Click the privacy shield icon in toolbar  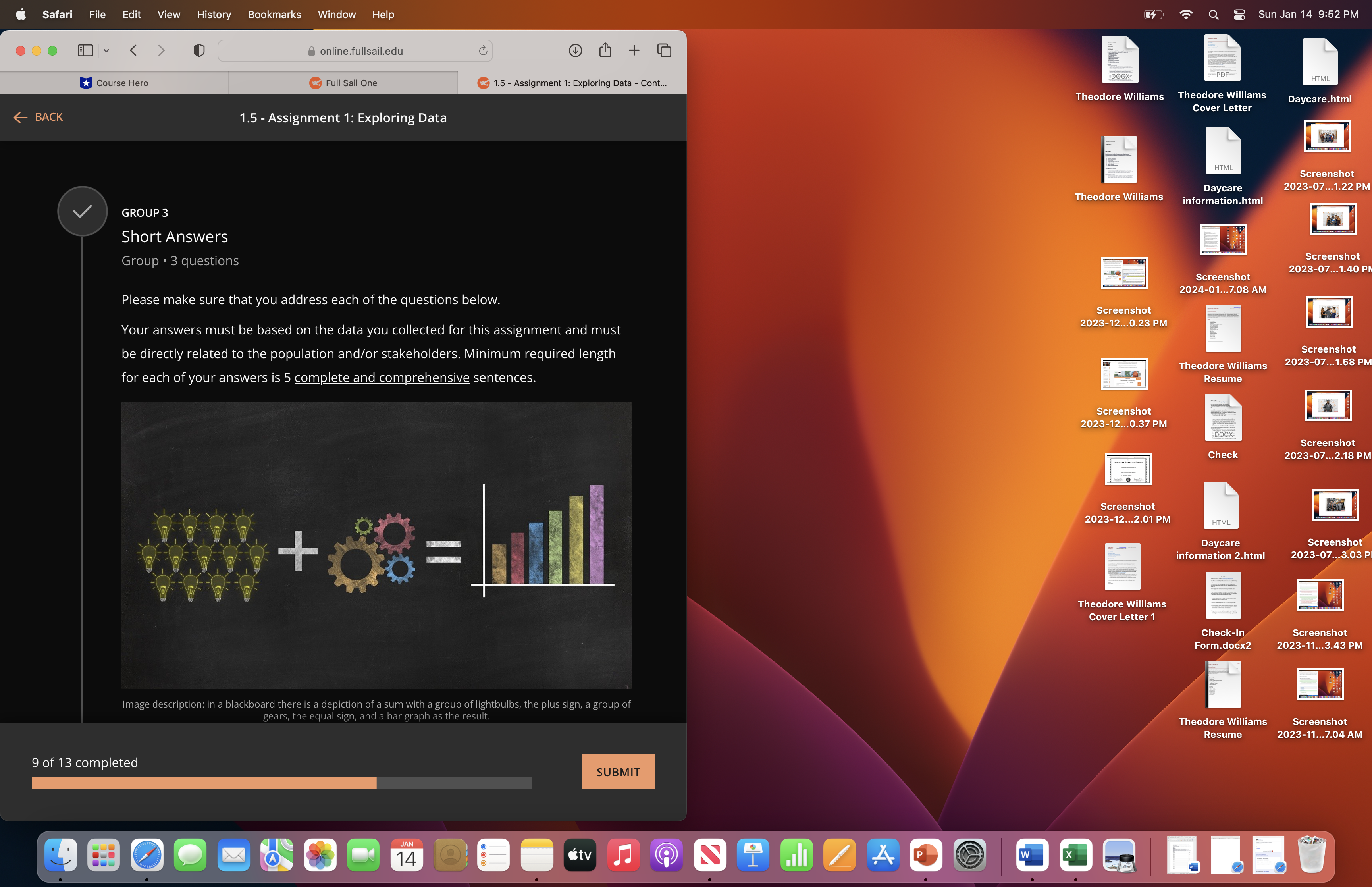[198, 51]
